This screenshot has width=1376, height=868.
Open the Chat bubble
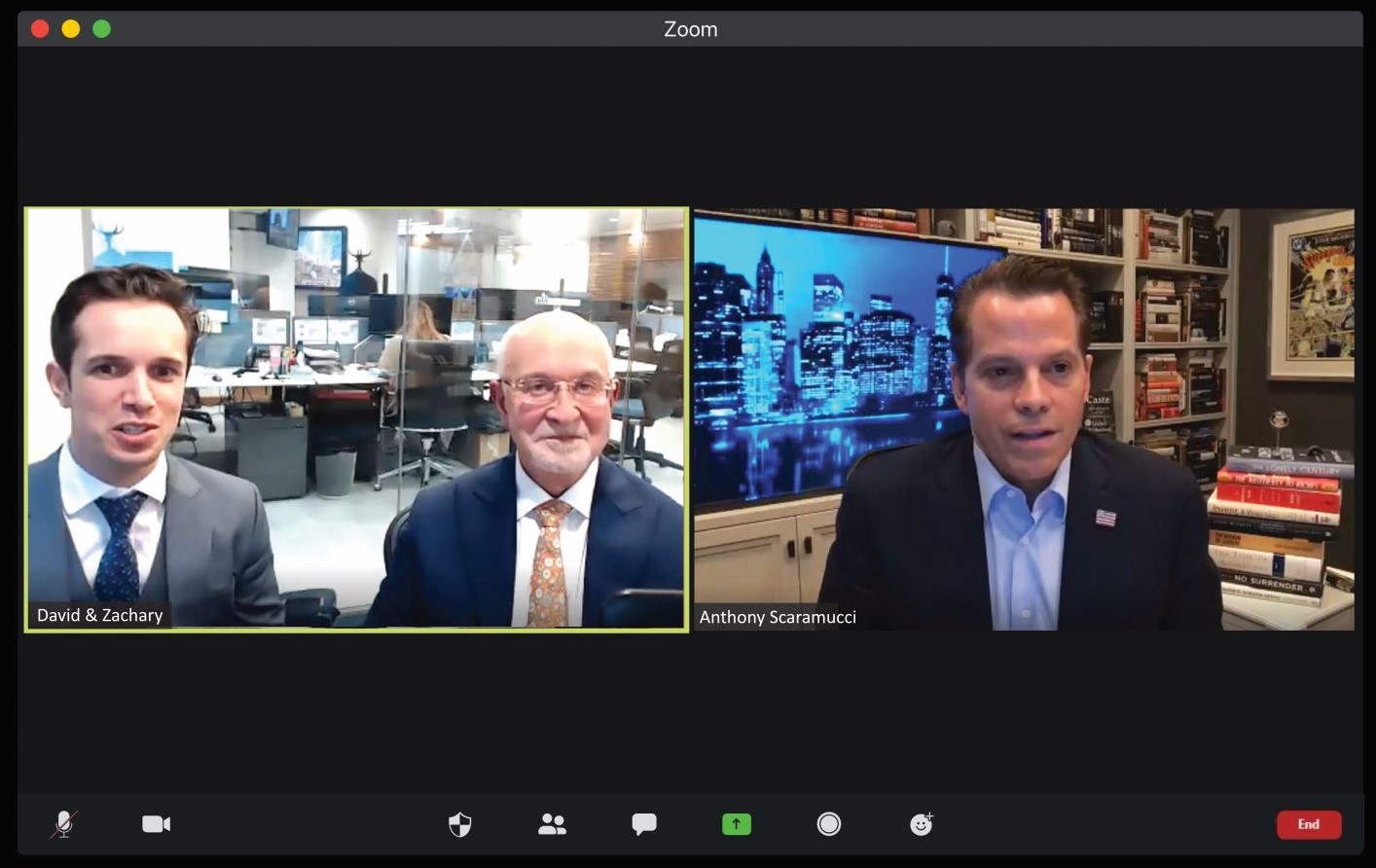point(643,825)
